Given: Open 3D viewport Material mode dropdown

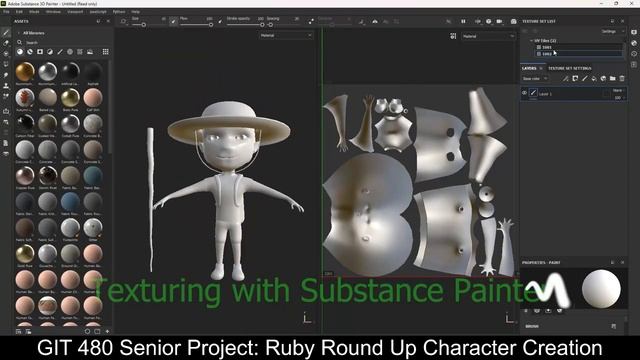Looking at the screenshot, I should [286, 36].
